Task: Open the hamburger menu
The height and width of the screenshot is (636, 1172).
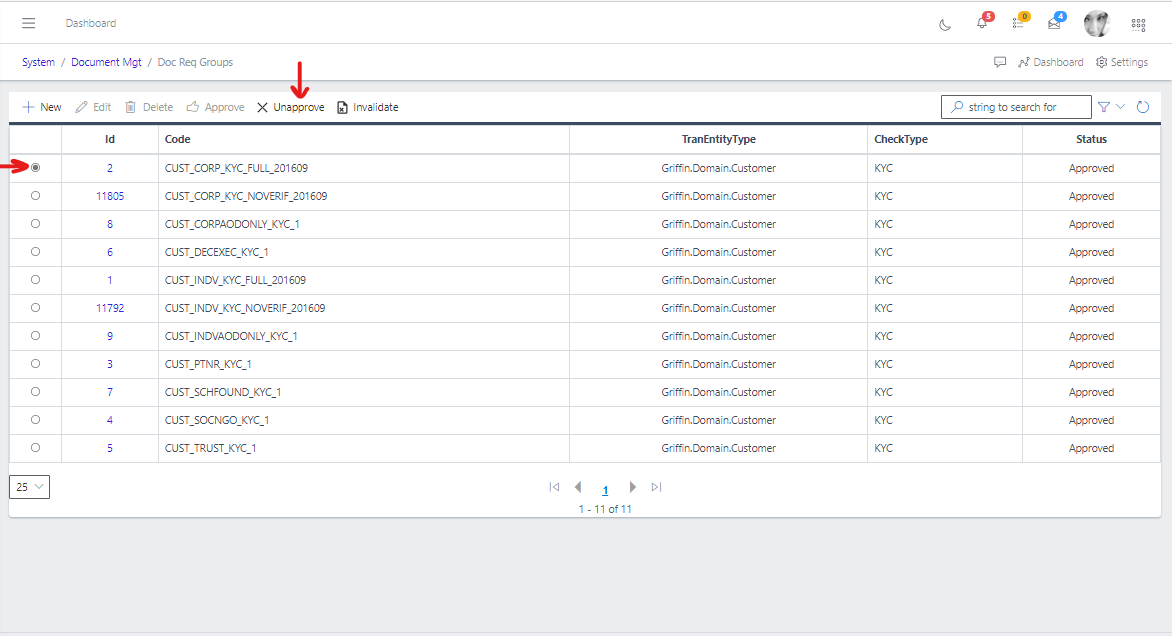Action: pos(28,23)
